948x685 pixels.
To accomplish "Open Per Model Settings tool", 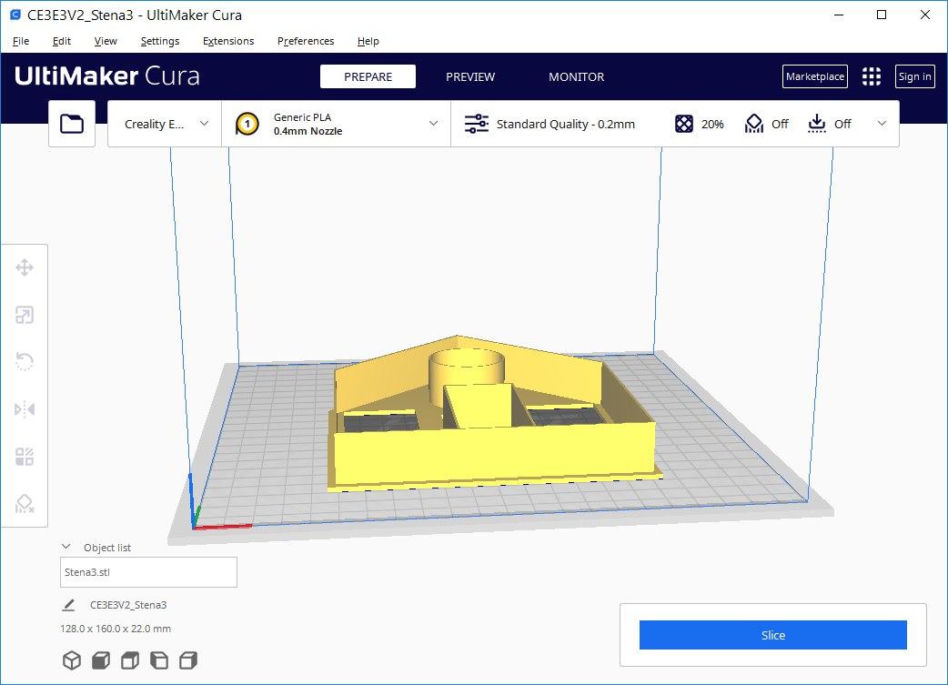I will point(24,456).
